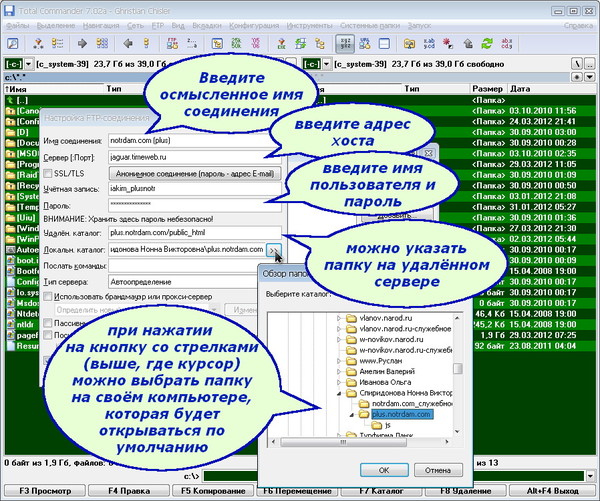Click the 'Удалён. каталог' input field
Viewport: 600px width, 501px height.
(195, 233)
